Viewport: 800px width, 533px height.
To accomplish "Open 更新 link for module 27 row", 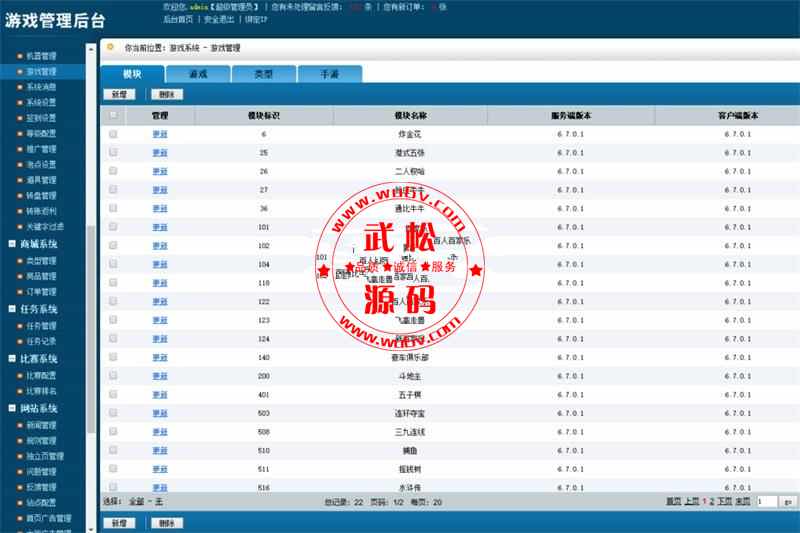I will 160,190.
